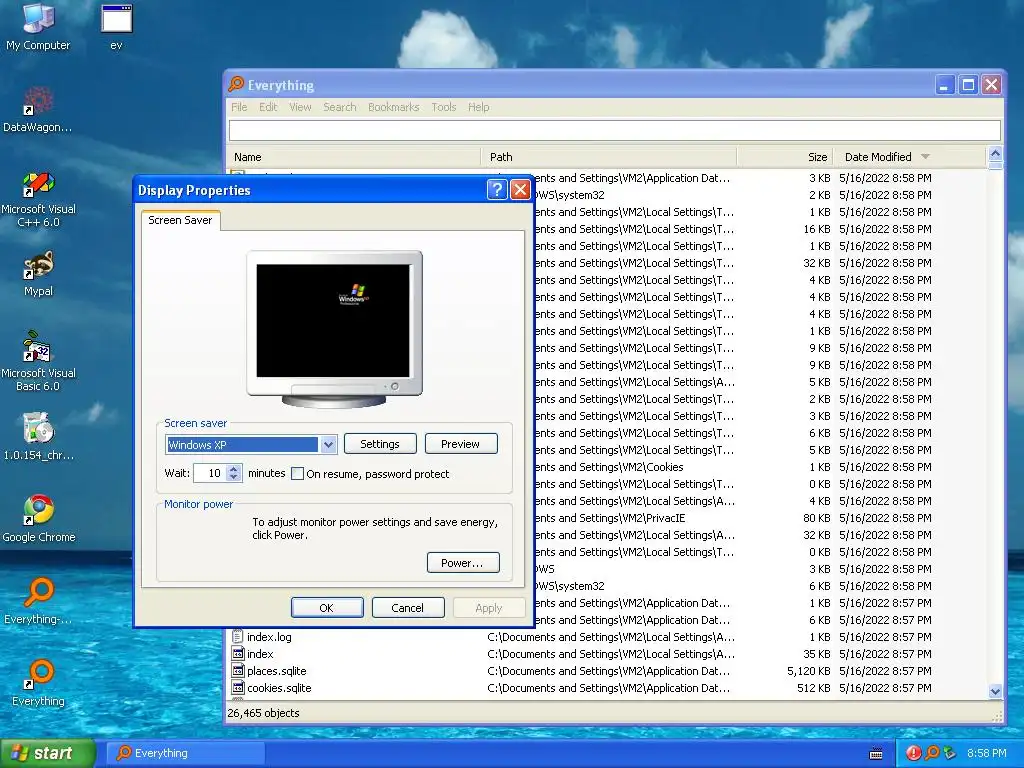
Task: Increase the wait minutes spinner
Action: (x=234, y=469)
